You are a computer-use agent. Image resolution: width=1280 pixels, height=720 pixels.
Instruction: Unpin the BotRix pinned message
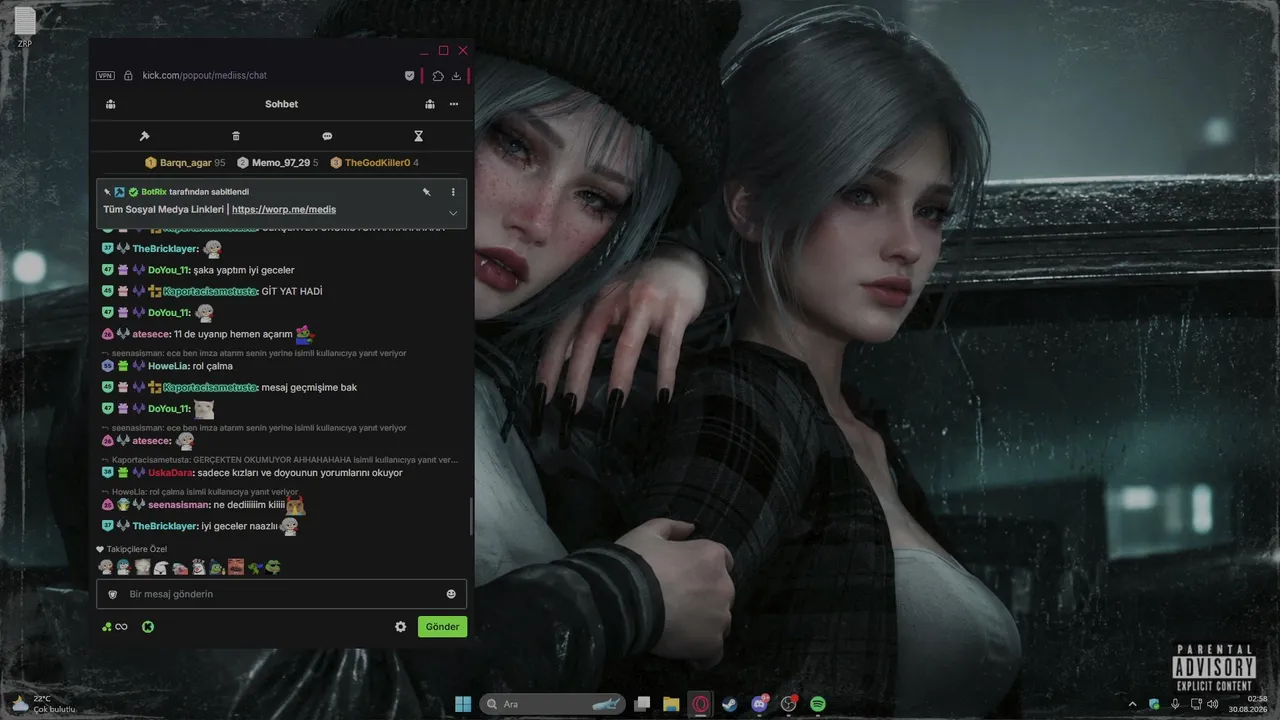(x=426, y=192)
